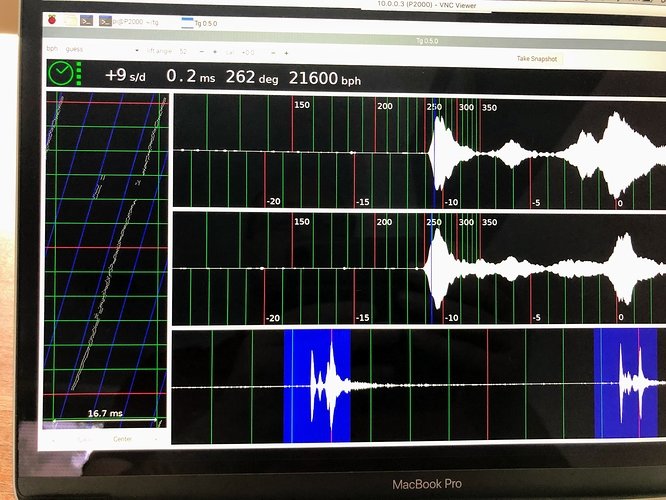Click the green clock status icon
The height and width of the screenshot is (500, 666).
point(62,74)
